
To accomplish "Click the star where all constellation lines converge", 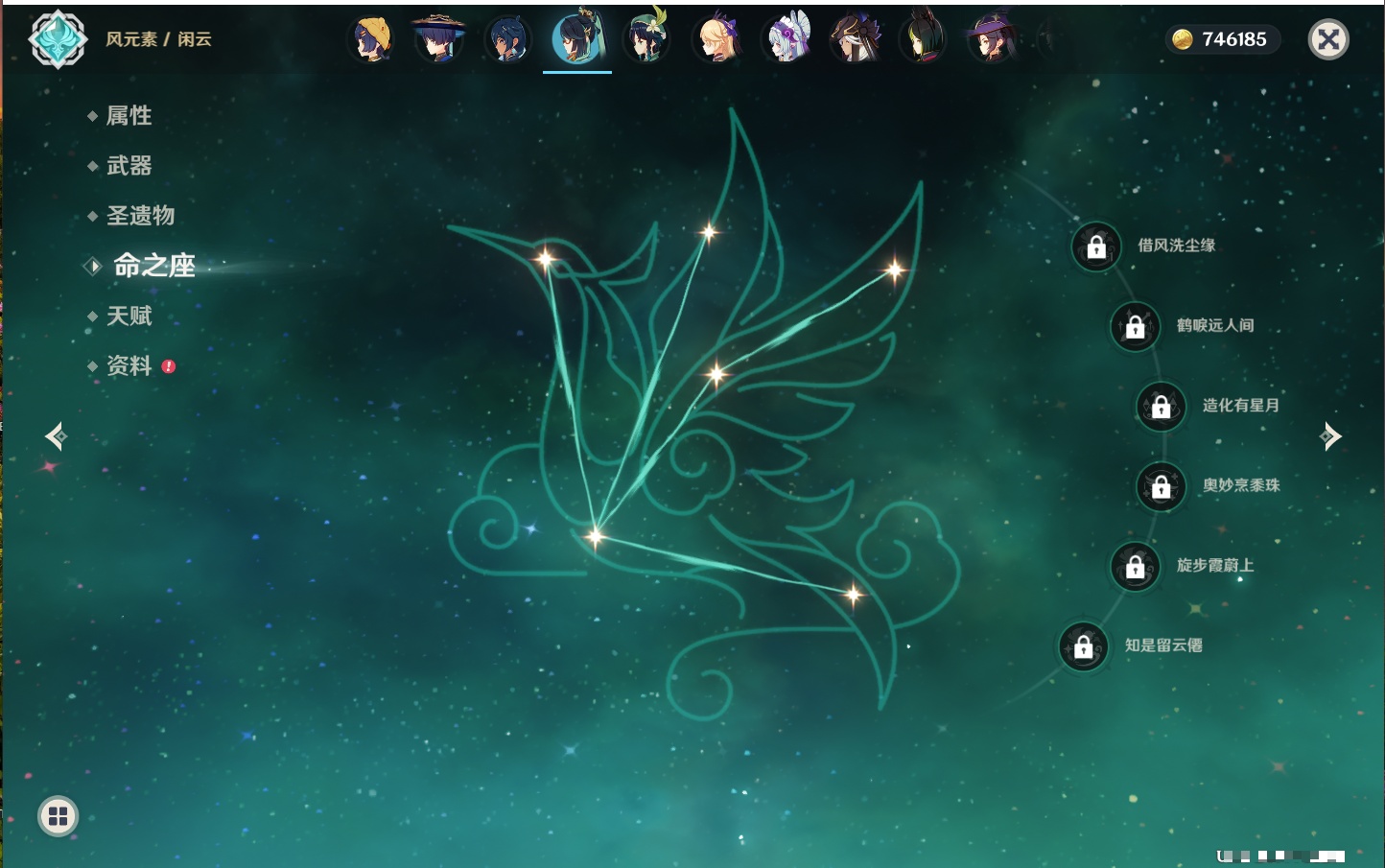I will click(595, 536).
